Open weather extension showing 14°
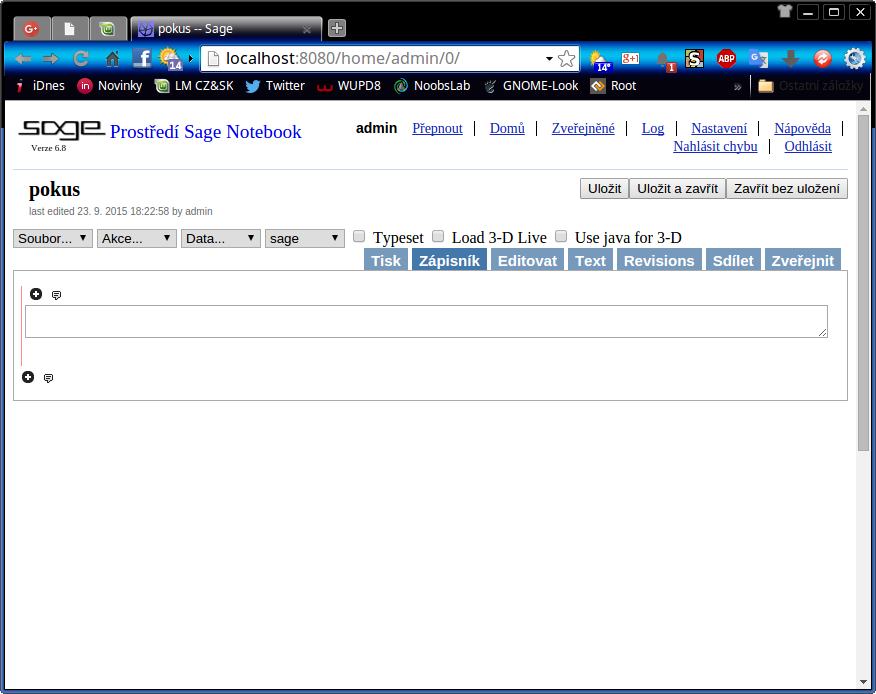Image resolution: width=876 pixels, height=694 pixels. (601, 60)
